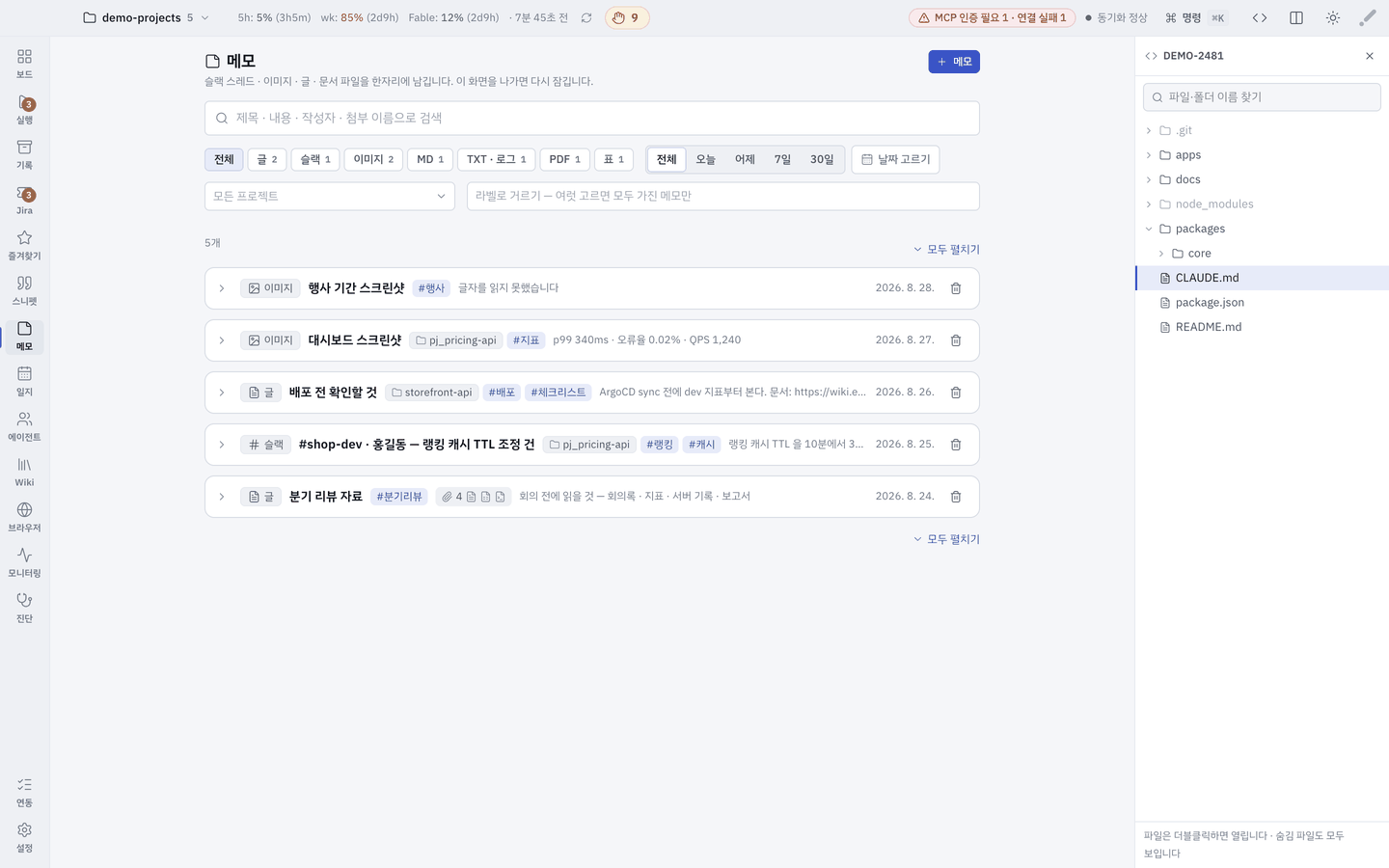Screen dimensions: 1389x868
Task: Open 설정 gear in sidebar
Action: (24, 837)
